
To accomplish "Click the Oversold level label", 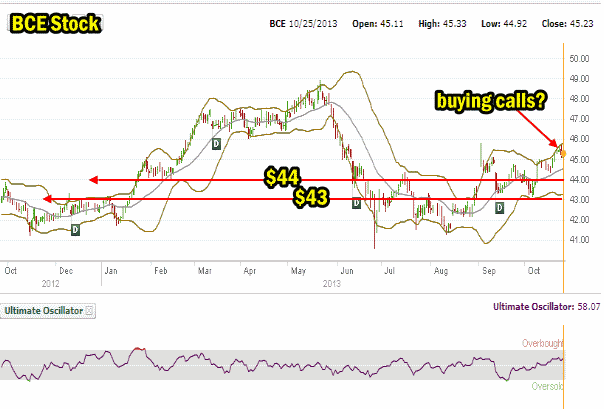I will click(x=547, y=386).
